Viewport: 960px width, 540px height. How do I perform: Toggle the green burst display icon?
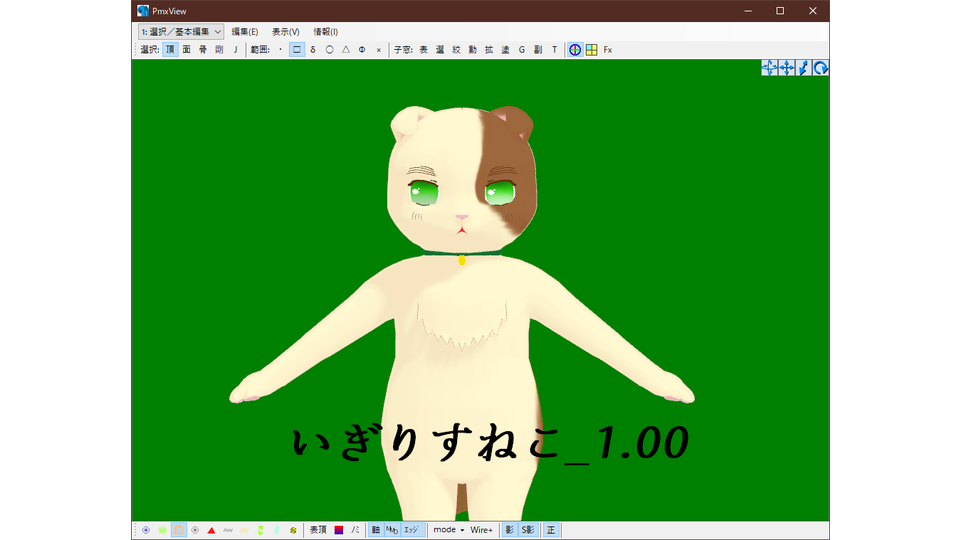point(162,530)
